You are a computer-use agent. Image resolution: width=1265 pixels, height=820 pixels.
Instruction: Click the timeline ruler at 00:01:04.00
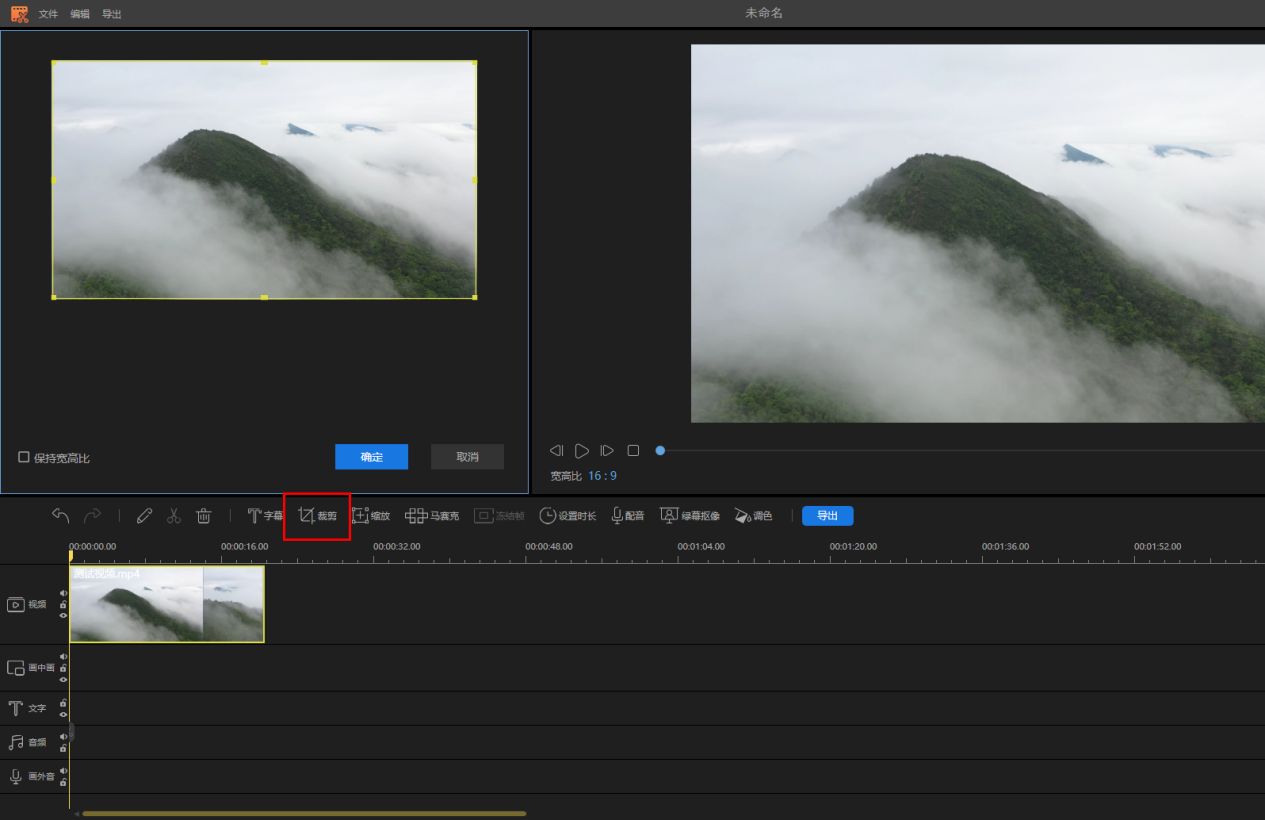click(x=701, y=547)
